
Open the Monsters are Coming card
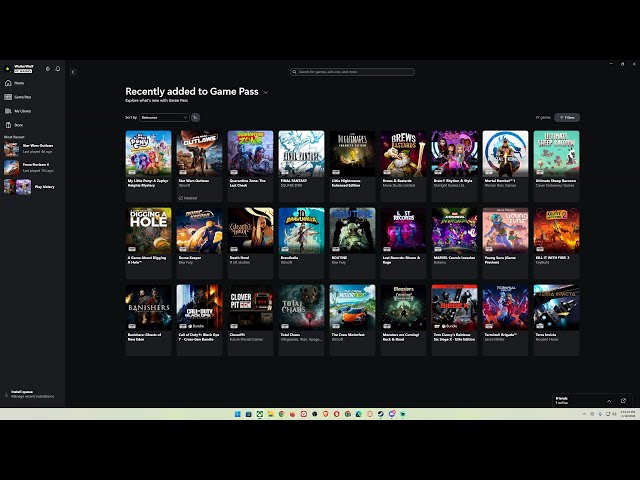tap(404, 320)
